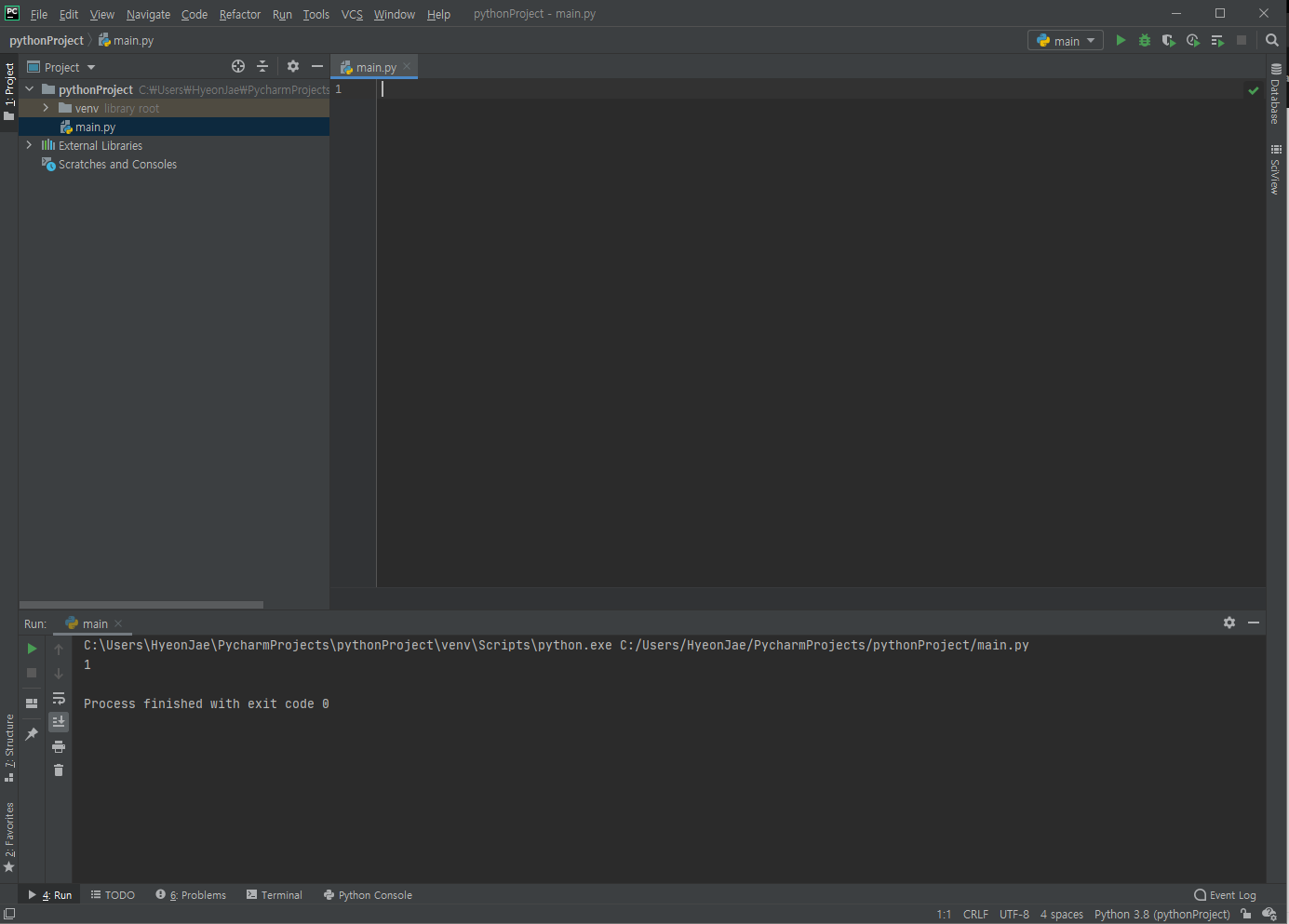Toggle pin tab in Run panel

[x=32, y=734]
